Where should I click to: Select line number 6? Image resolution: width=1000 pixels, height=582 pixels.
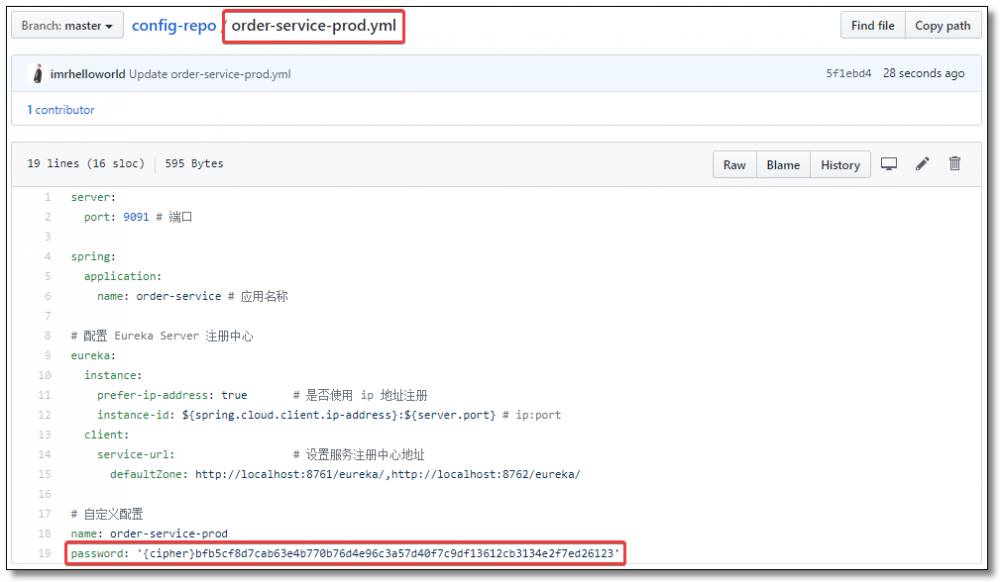pos(47,296)
